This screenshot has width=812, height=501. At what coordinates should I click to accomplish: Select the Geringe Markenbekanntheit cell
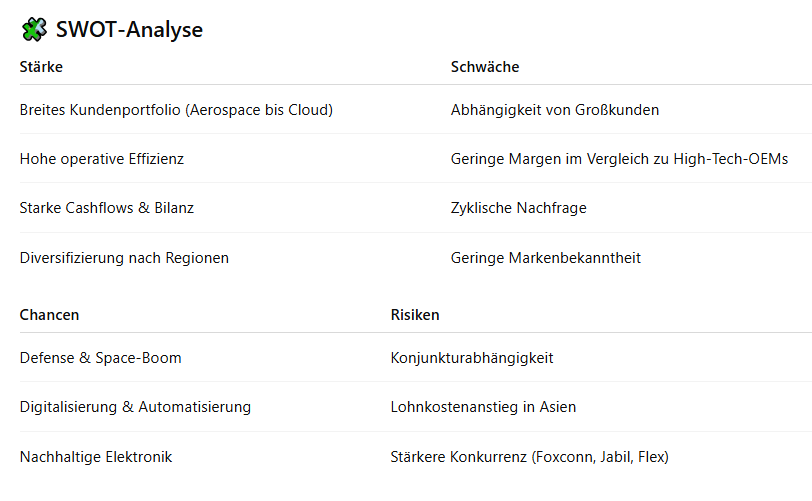(x=546, y=258)
